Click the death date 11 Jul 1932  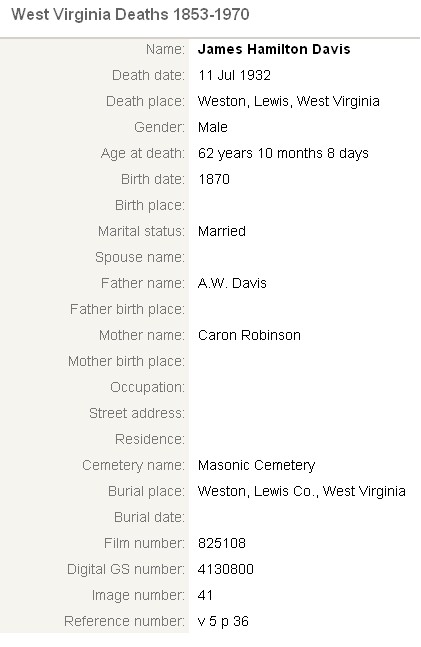[234, 75]
